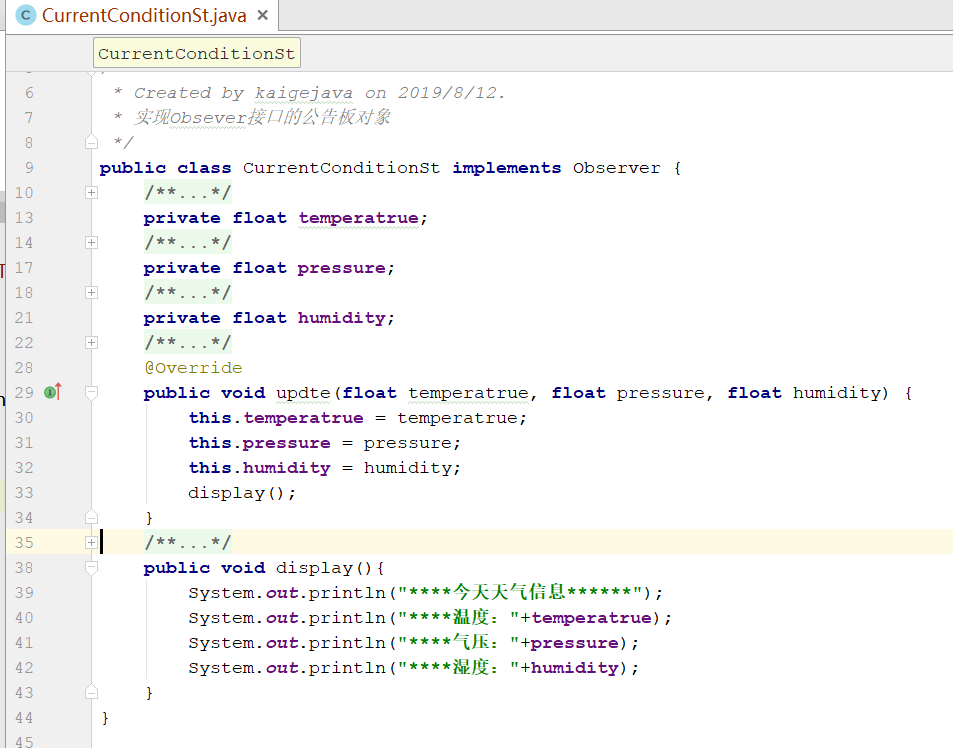Select the CurrentConditionSt.java editor tab
This screenshot has width=953, height=748.
[144, 15]
